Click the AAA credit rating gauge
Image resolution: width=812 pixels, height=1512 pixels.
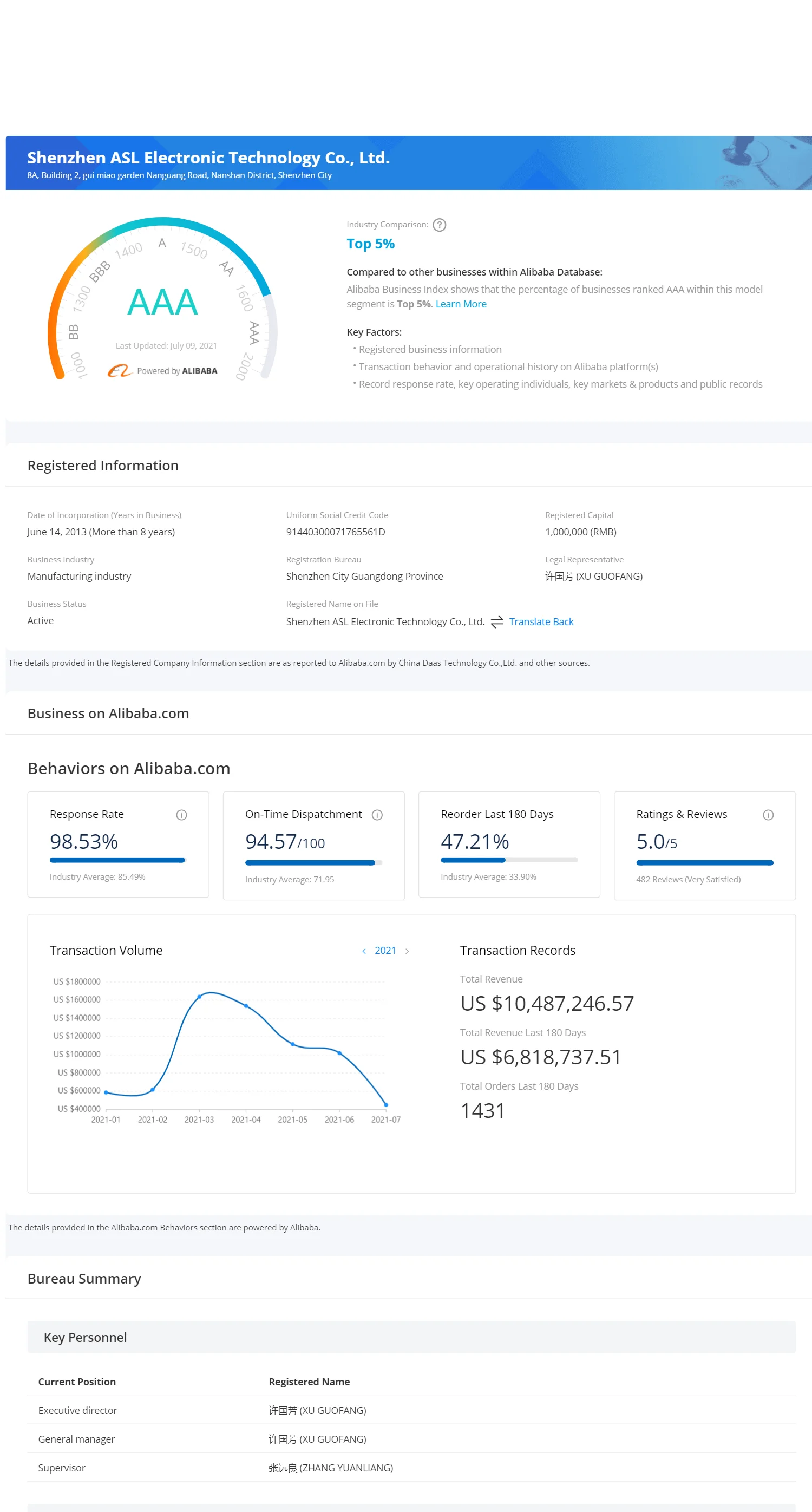[162, 302]
